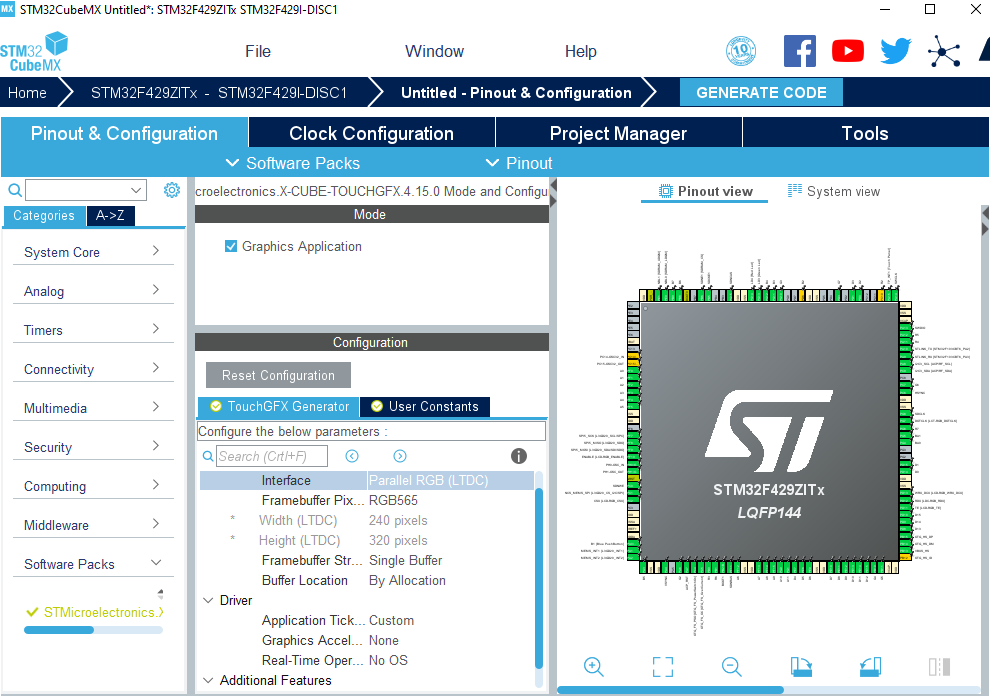Zoom out of the pinout view
This screenshot has width=990, height=697.
[x=731, y=667]
